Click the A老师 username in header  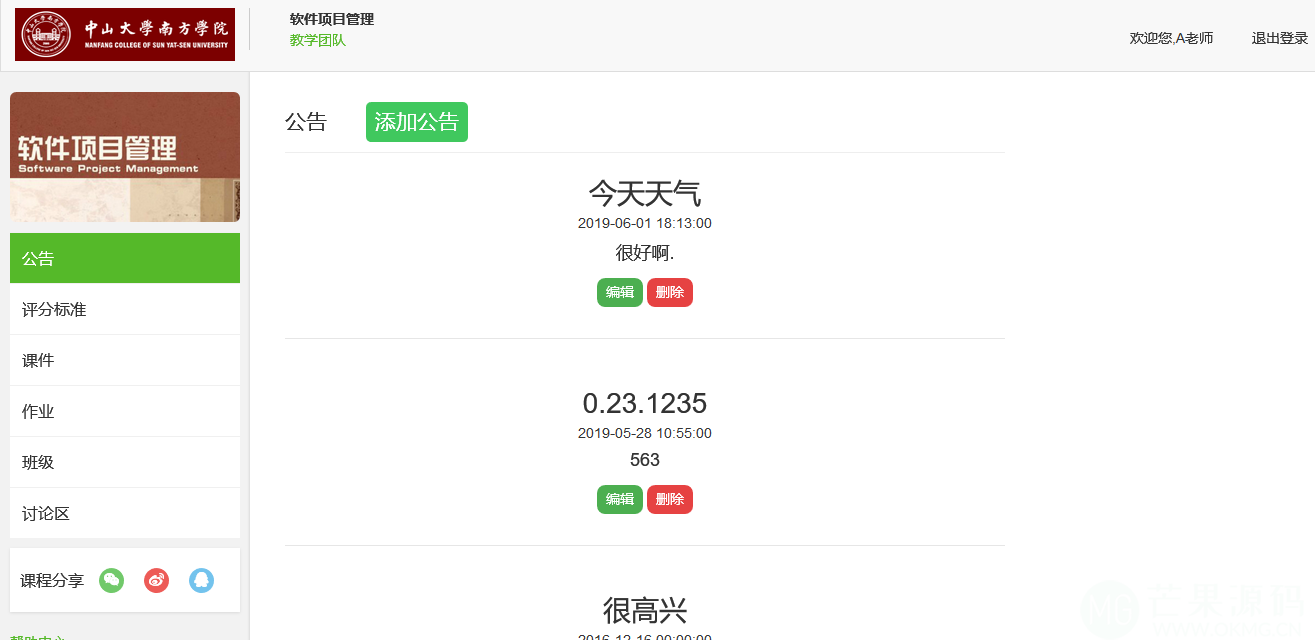(x=1194, y=39)
